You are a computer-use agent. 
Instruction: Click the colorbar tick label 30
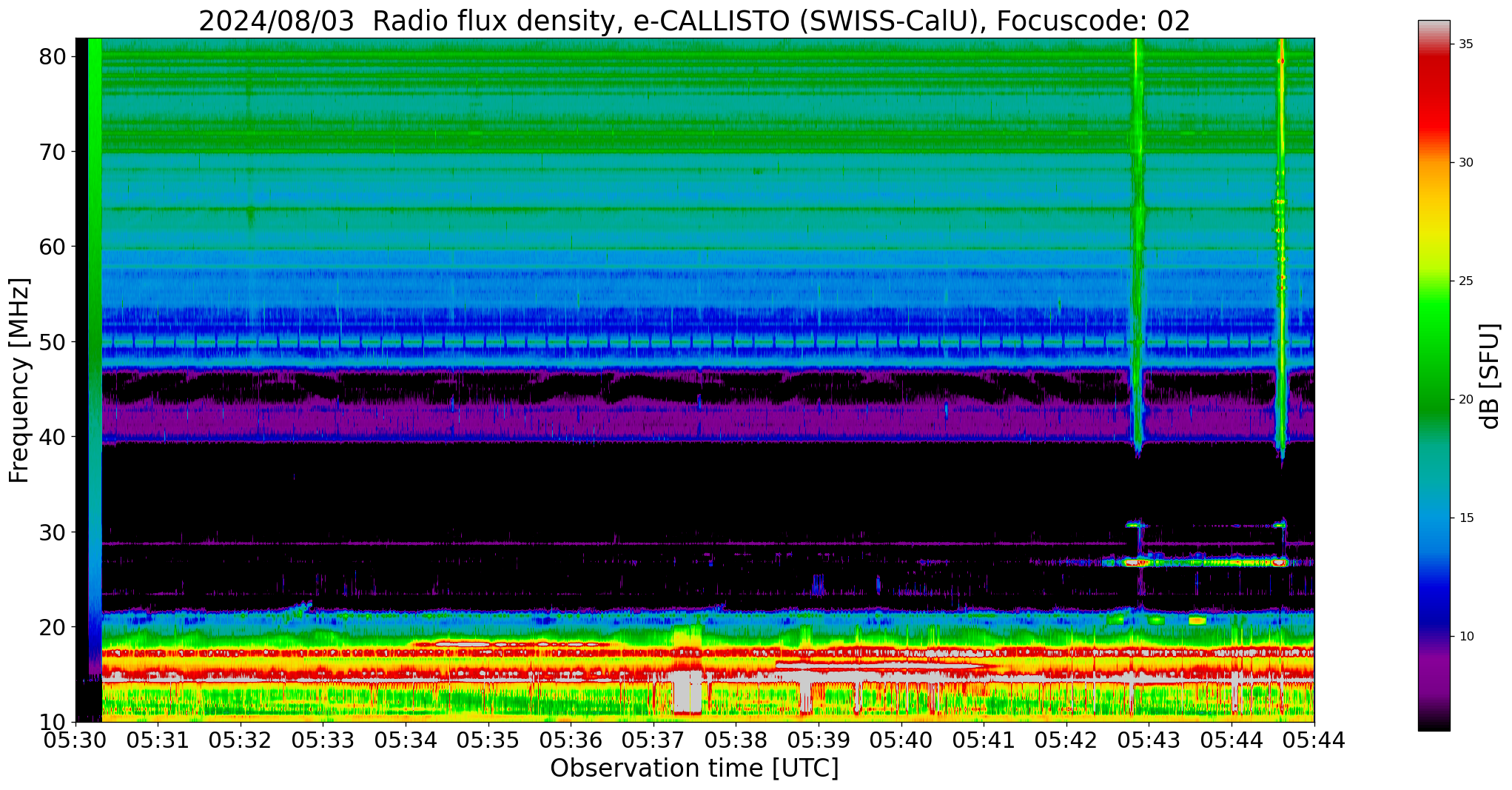(1466, 163)
